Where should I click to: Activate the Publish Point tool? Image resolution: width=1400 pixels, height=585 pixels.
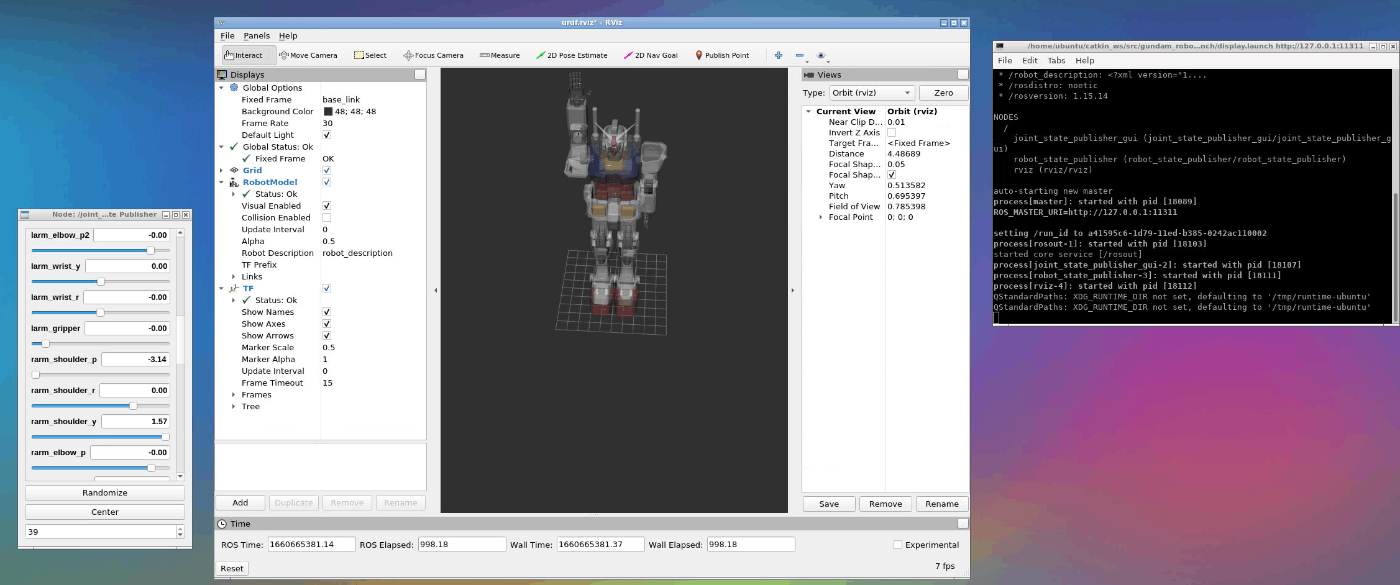click(x=721, y=55)
